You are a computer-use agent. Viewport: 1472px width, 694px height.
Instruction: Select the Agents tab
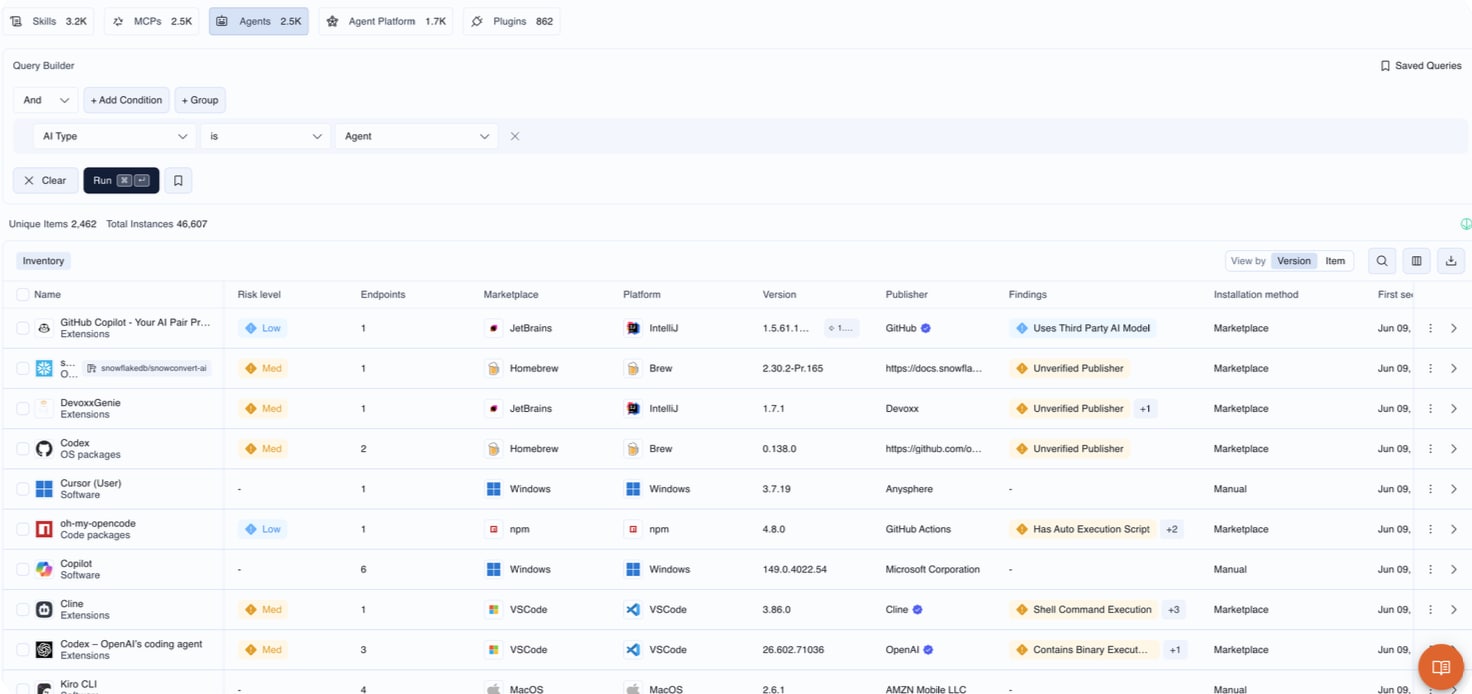259,21
